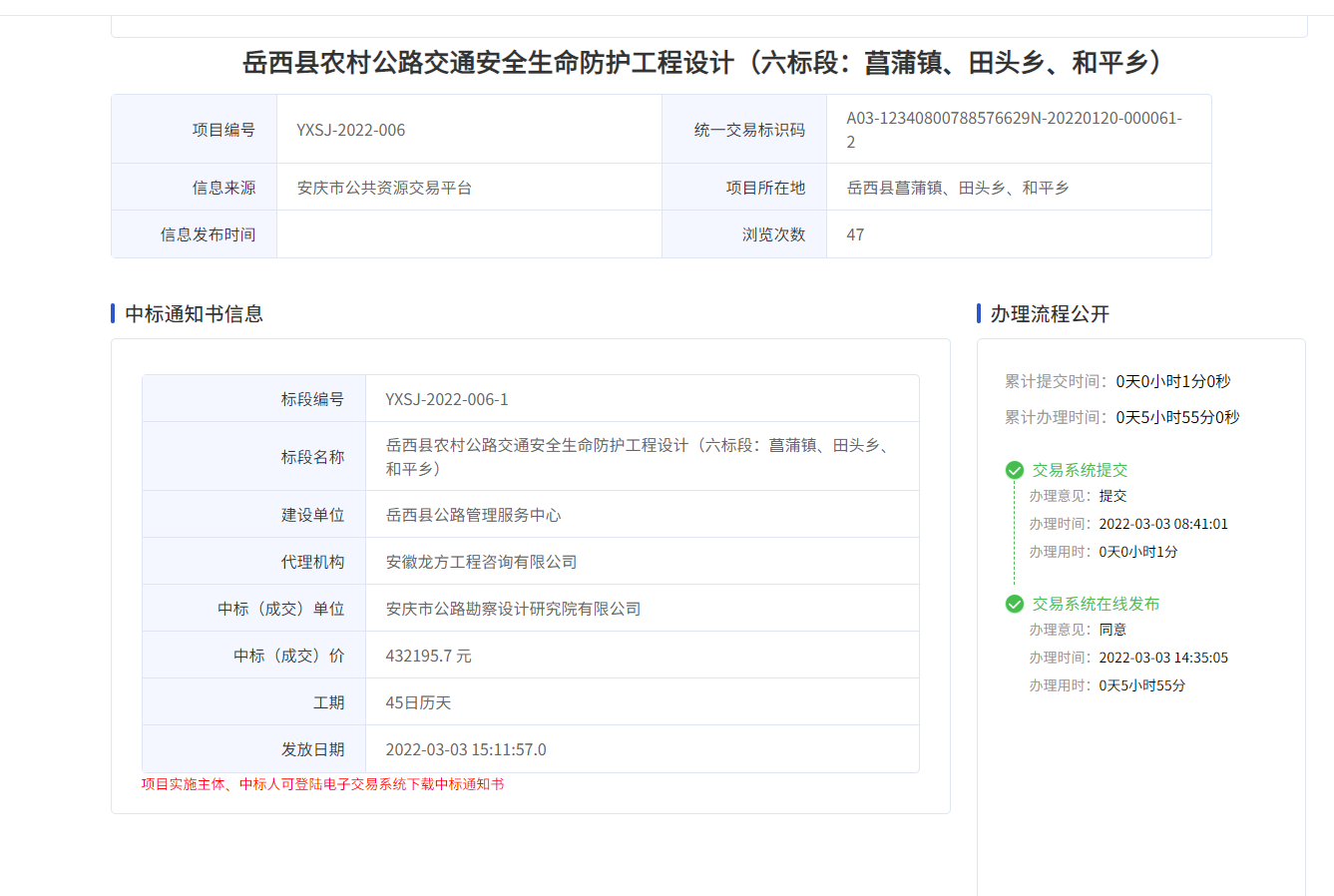Image resolution: width=1334 pixels, height=896 pixels.
Task: Click the info source 安庆市公共资源交易平台
Action: (x=384, y=188)
